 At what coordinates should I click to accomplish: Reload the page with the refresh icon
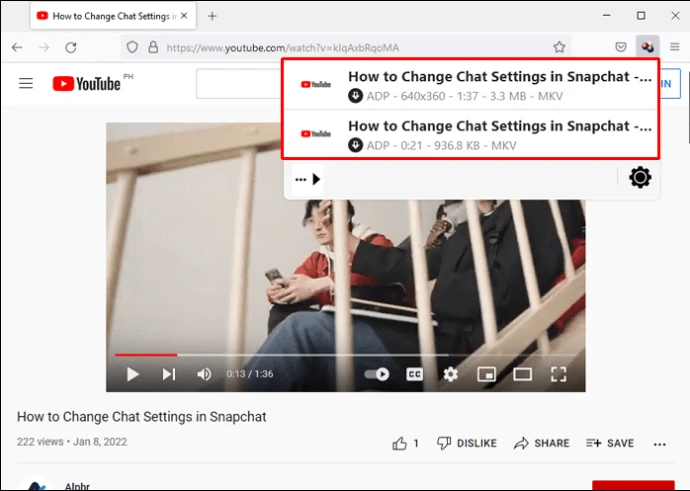coord(71,47)
